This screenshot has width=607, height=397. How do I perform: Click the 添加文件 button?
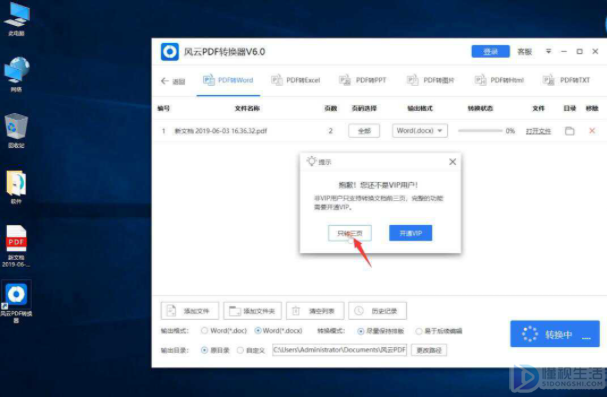coord(190,311)
